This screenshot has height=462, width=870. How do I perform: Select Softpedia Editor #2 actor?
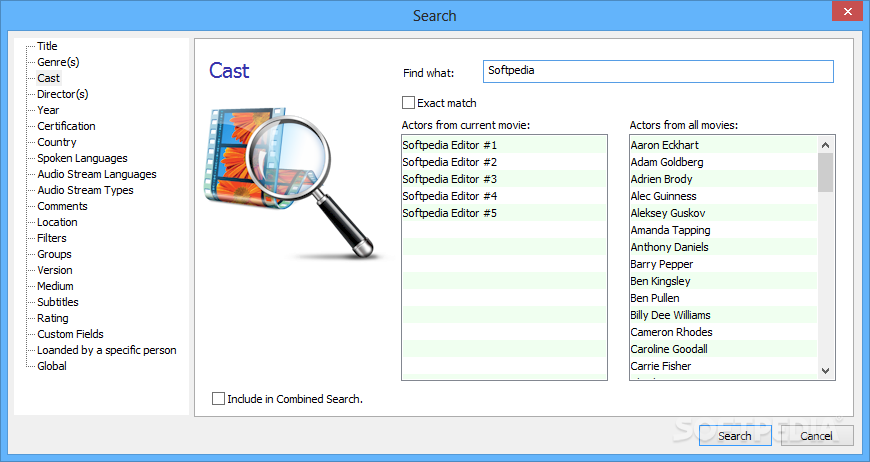[504, 162]
